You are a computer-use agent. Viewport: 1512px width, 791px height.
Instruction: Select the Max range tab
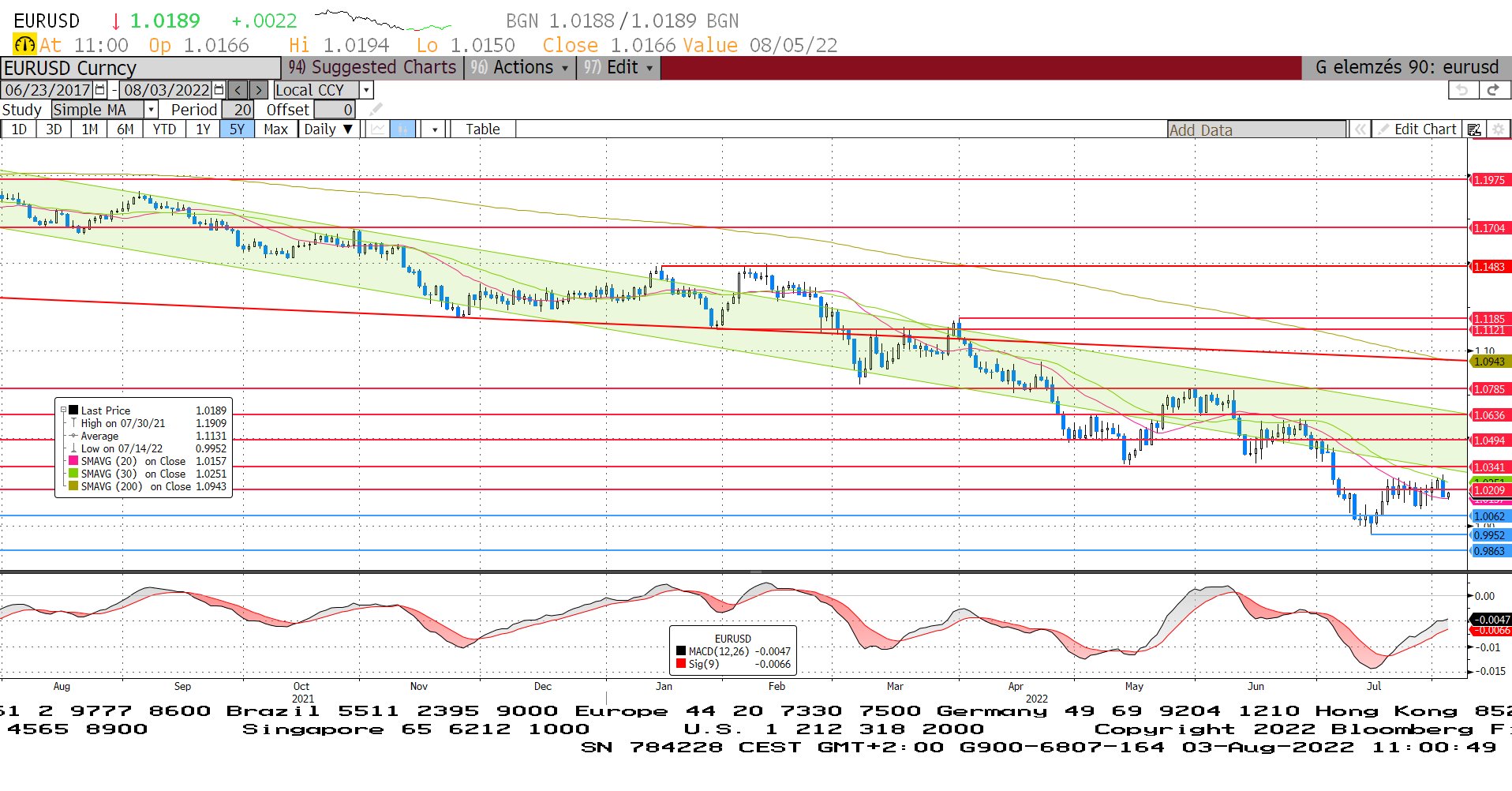click(275, 129)
